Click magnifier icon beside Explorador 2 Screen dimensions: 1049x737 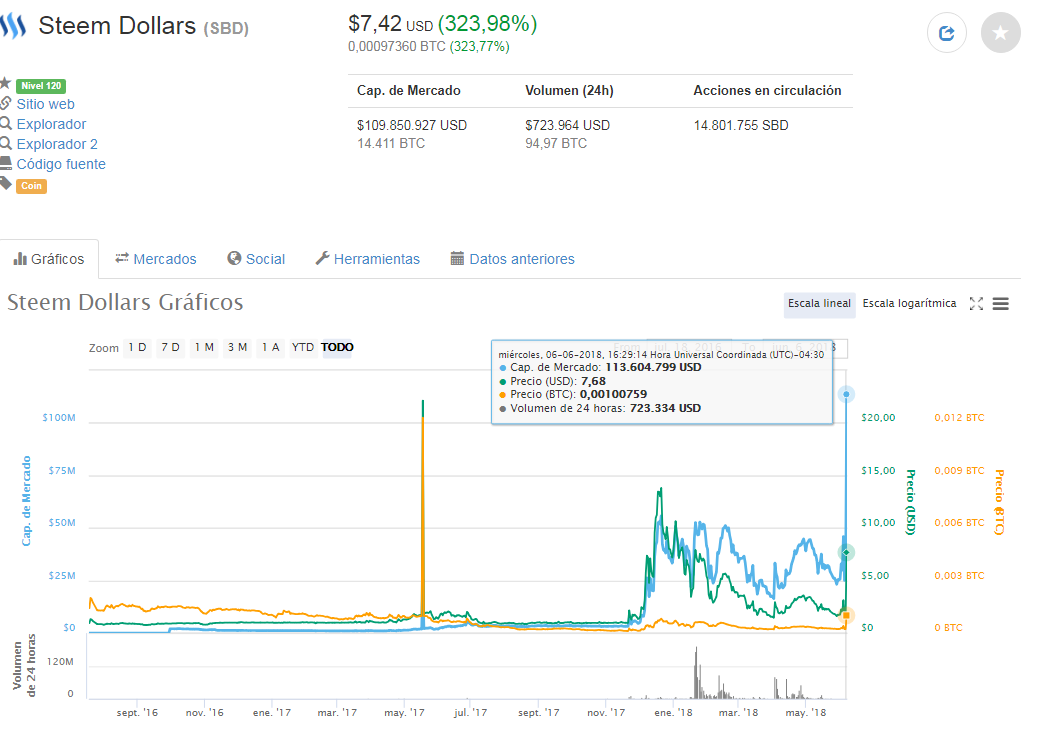[5, 144]
